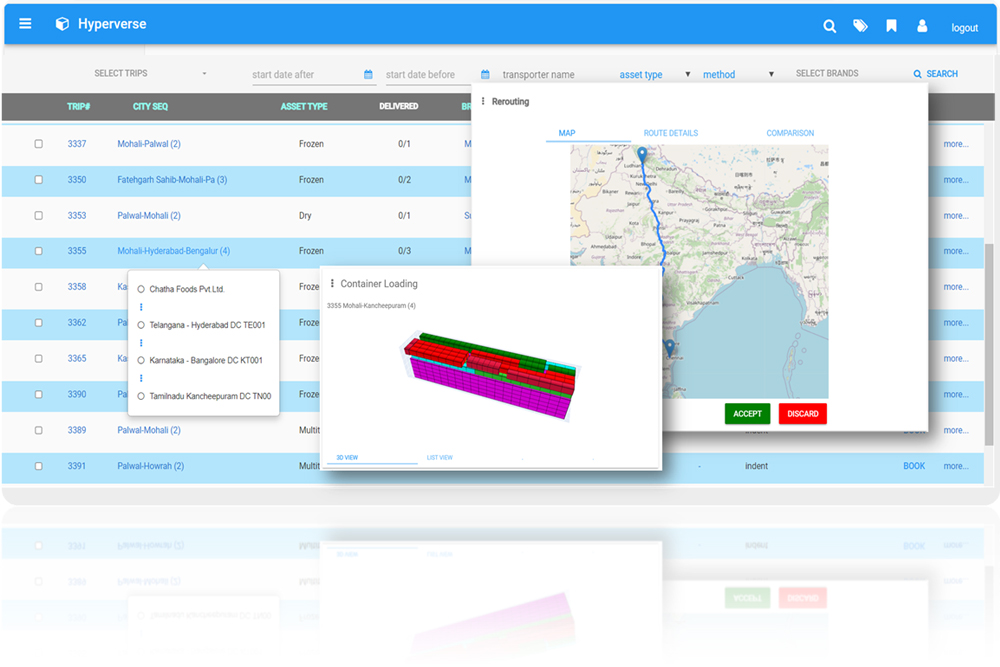Switch to the Route Details tab

point(670,133)
